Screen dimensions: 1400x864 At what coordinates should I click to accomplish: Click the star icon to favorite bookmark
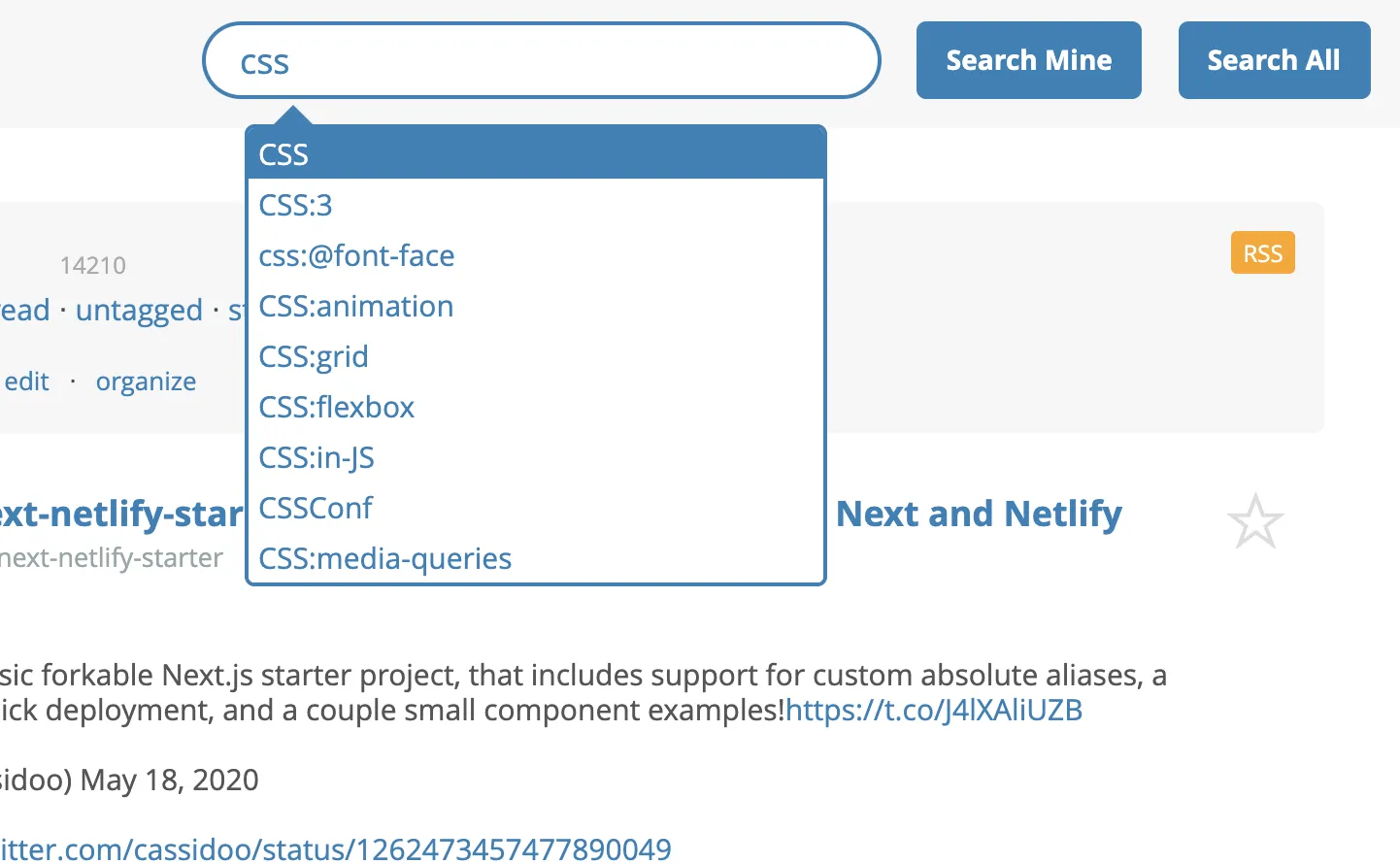1254,521
